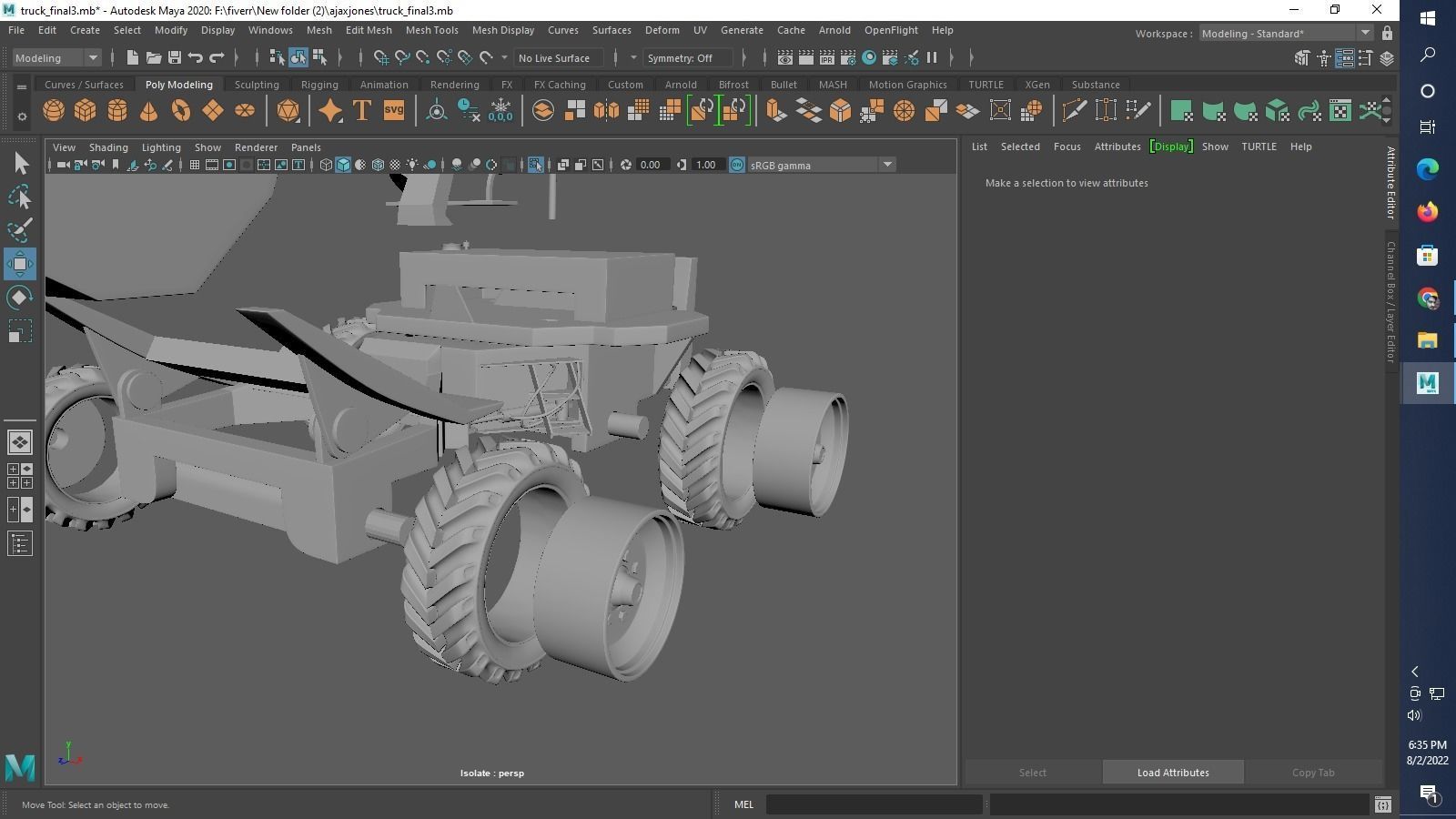Open the Script Editor icon in command line
The height and width of the screenshot is (819, 1456).
coord(1382,804)
